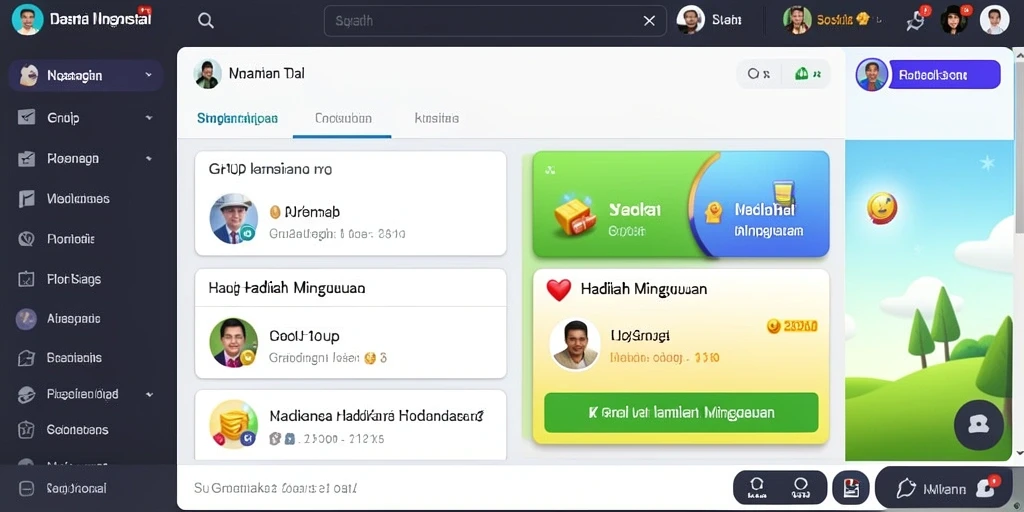Open the Seqphonal sidebar label
Image resolution: width=1024 pixels, height=512 pixels.
(76, 488)
